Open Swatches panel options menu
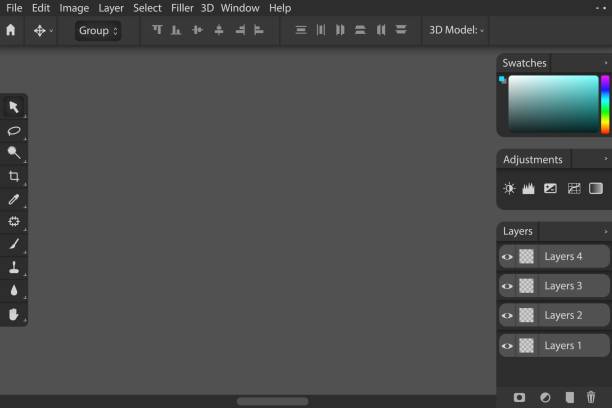Image resolution: width=612 pixels, height=408 pixels. 606,62
